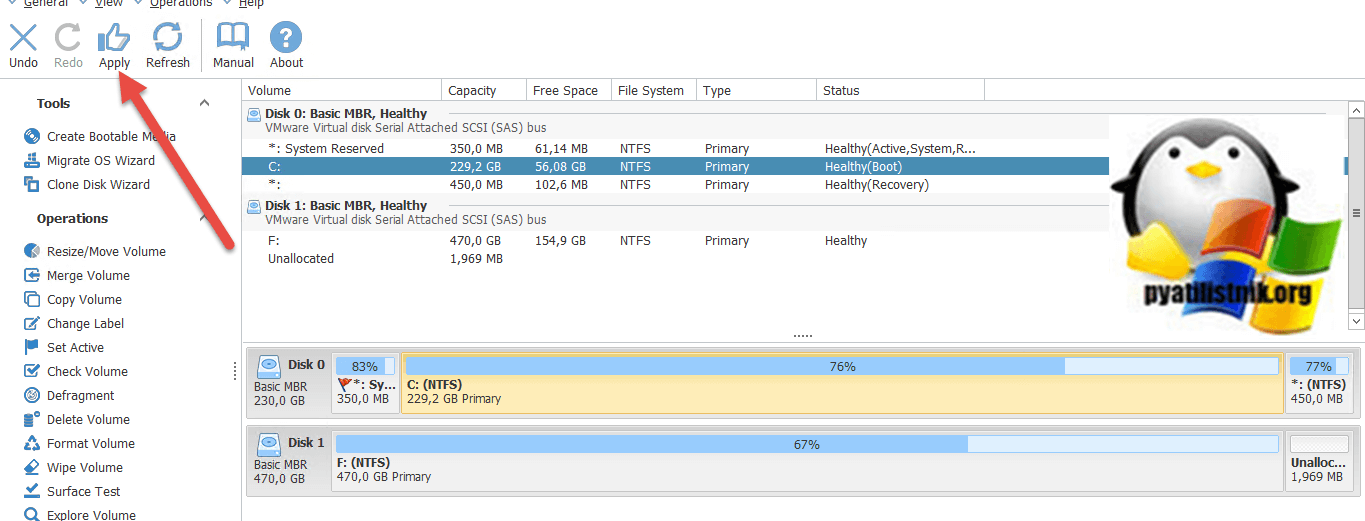Select the Wipe Volume operation
The height and width of the screenshot is (521, 1365).
point(73,468)
